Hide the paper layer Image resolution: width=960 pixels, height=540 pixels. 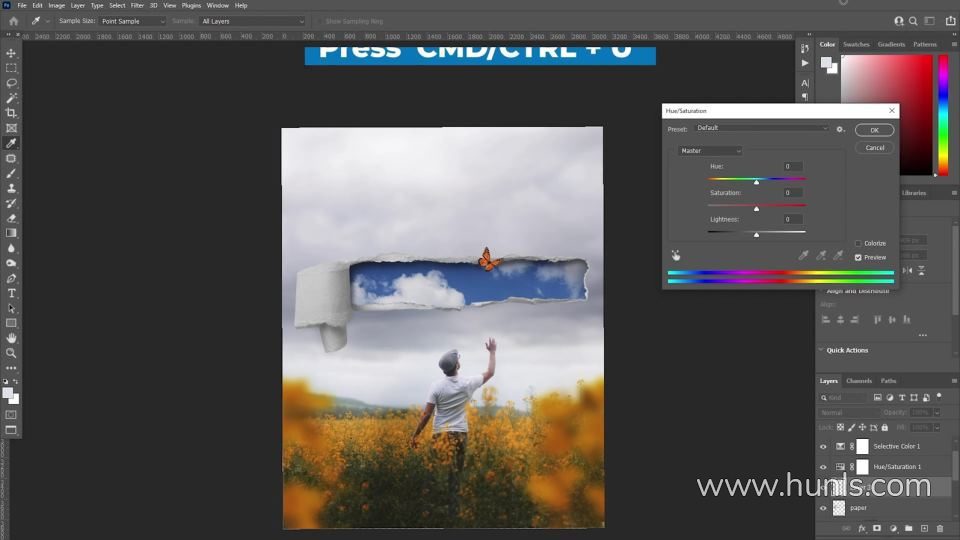(x=823, y=508)
